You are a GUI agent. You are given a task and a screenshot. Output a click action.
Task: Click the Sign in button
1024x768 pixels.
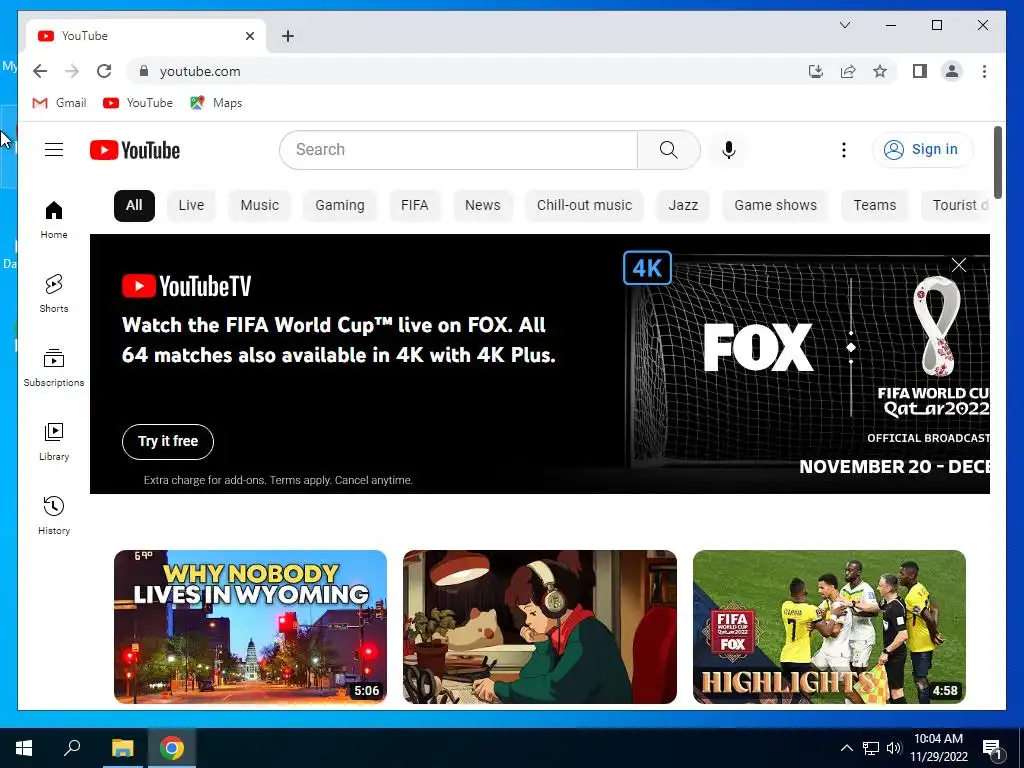pyautogui.click(x=922, y=150)
